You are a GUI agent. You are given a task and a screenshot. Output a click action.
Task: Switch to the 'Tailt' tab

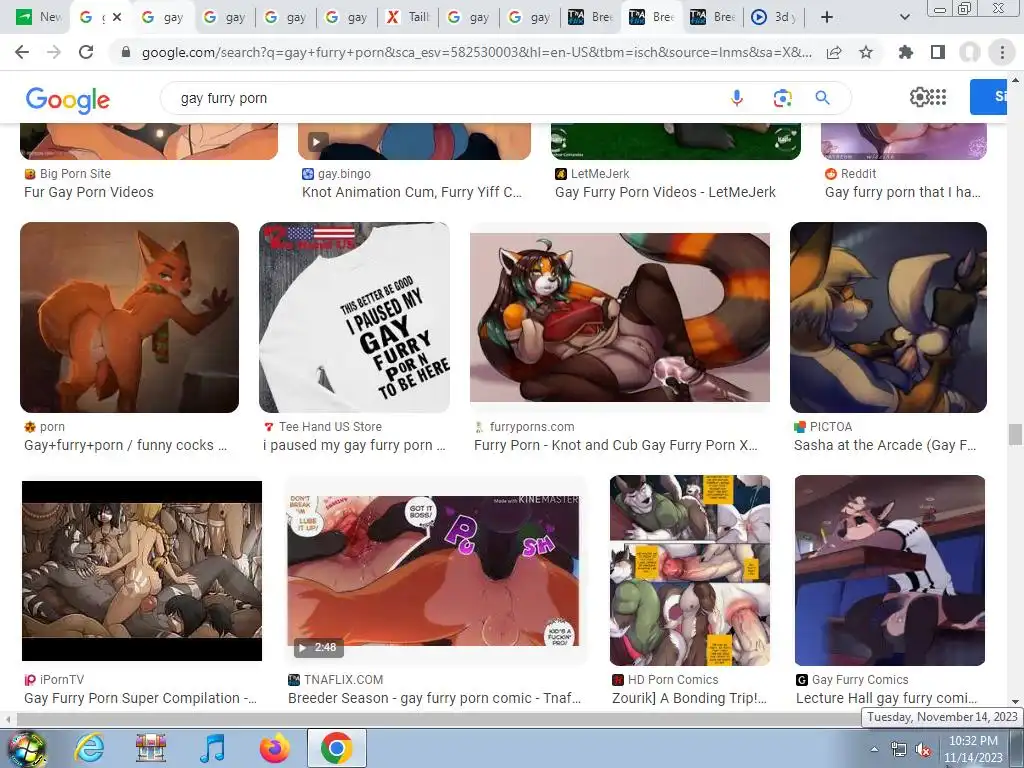(x=408, y=17)
